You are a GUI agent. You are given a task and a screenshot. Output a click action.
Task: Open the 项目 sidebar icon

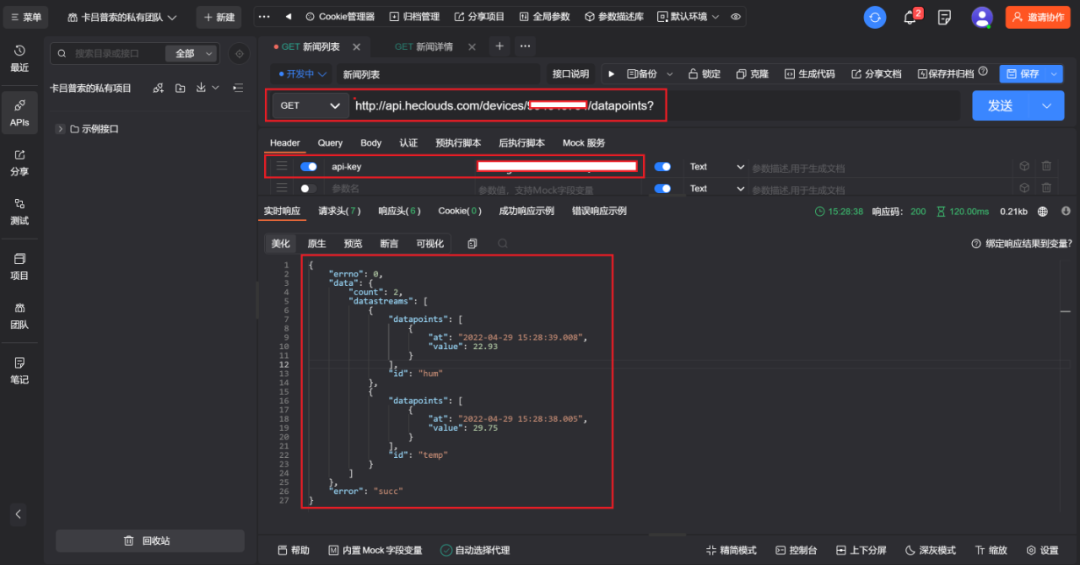19,267
